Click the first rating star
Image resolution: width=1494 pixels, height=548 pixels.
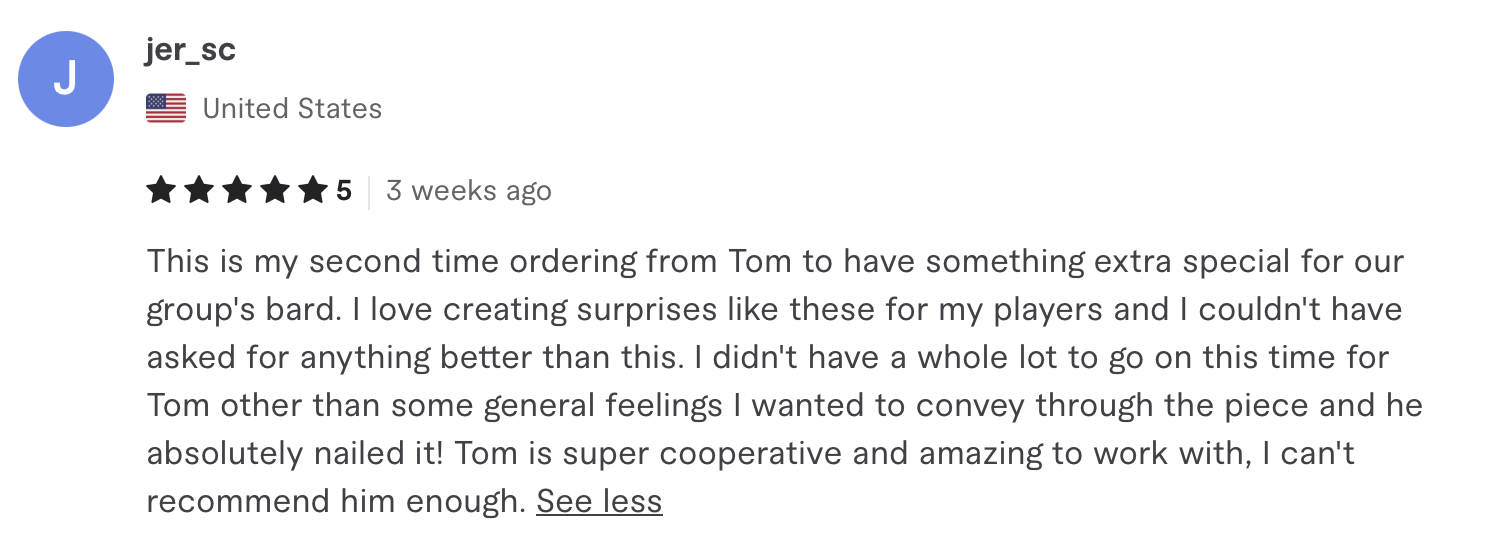pyautogui.click(x=161, y=190)
